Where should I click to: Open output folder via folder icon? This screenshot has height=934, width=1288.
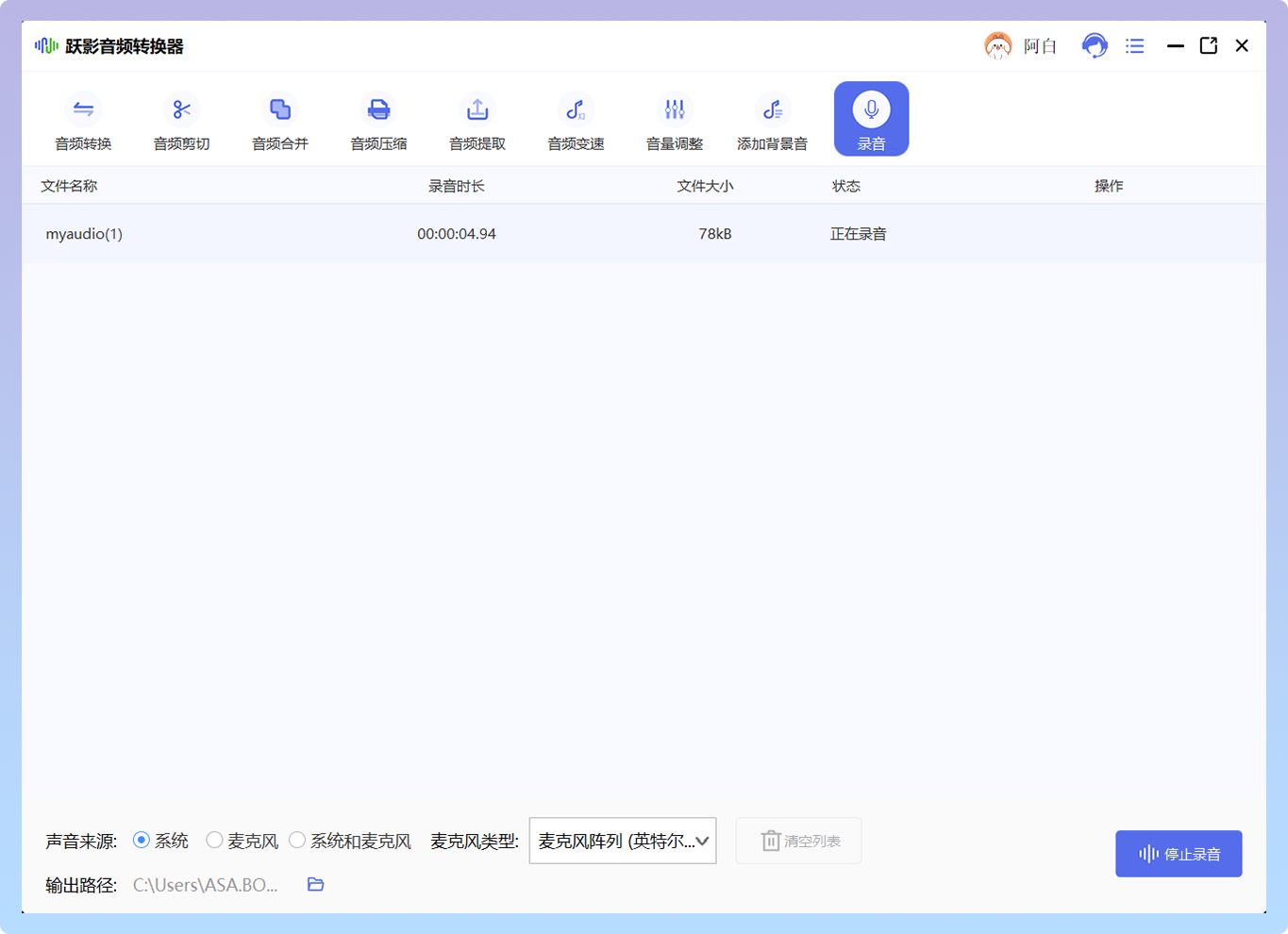(x=316, y=884)
